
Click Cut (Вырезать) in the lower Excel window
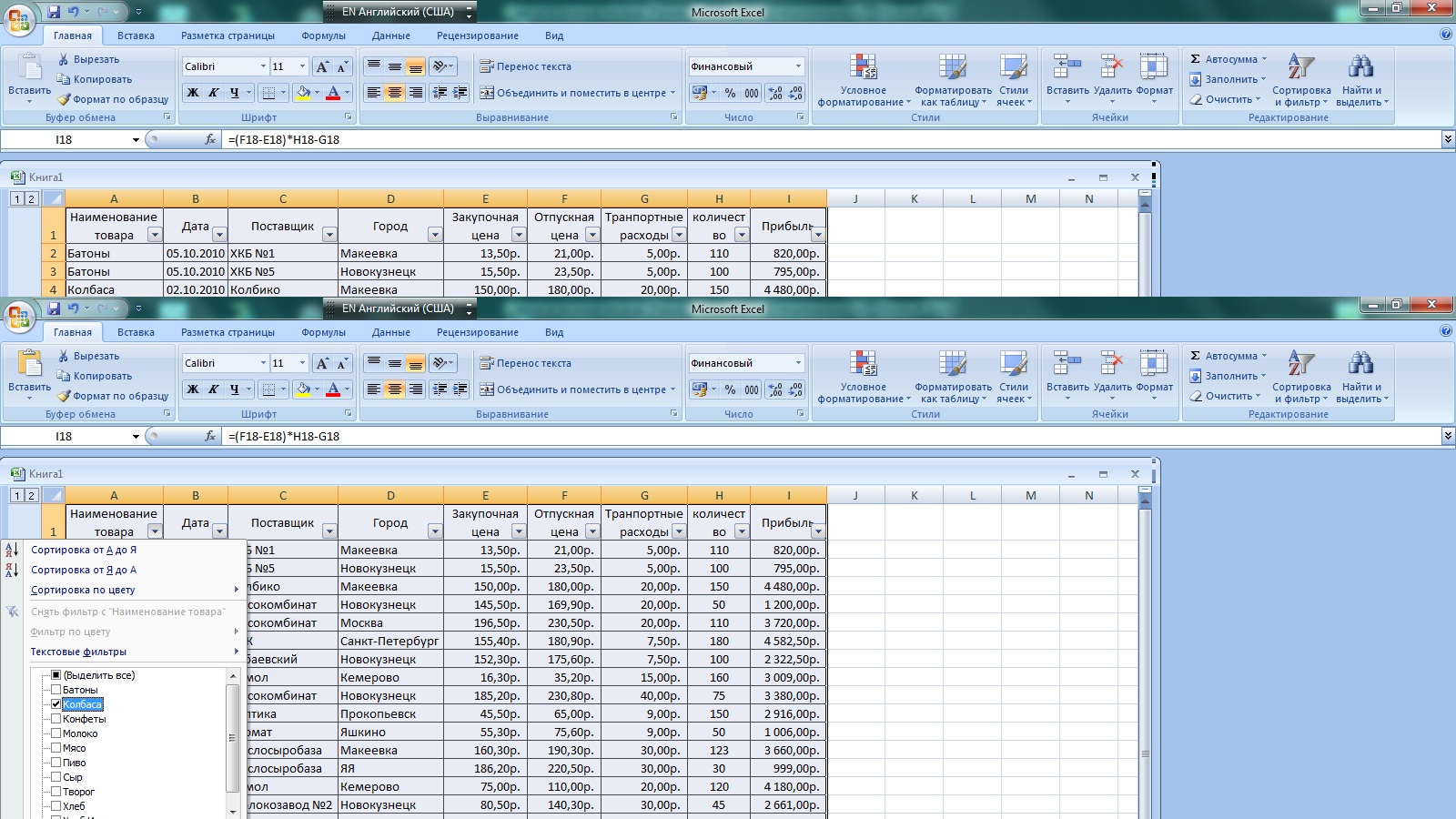[88, 356]
